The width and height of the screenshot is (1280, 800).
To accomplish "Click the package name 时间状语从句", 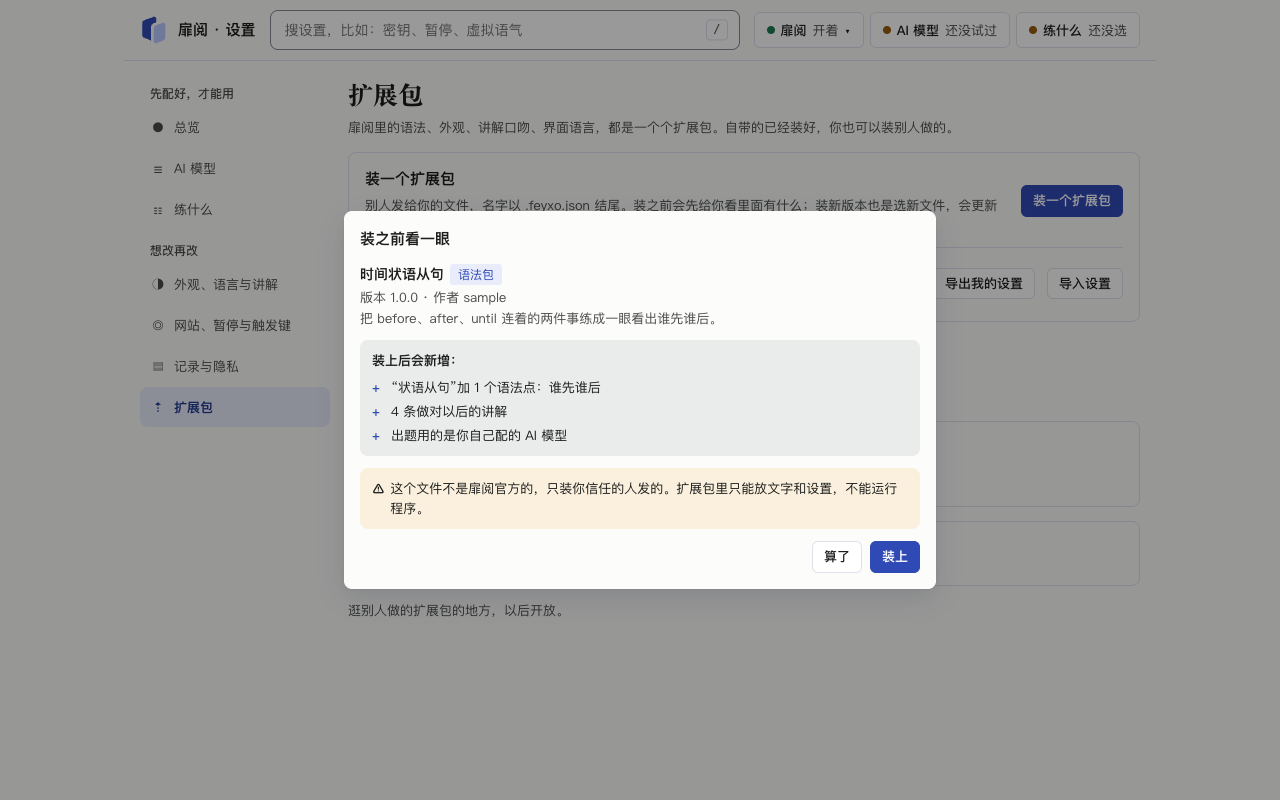I will [x=402, y=275].
